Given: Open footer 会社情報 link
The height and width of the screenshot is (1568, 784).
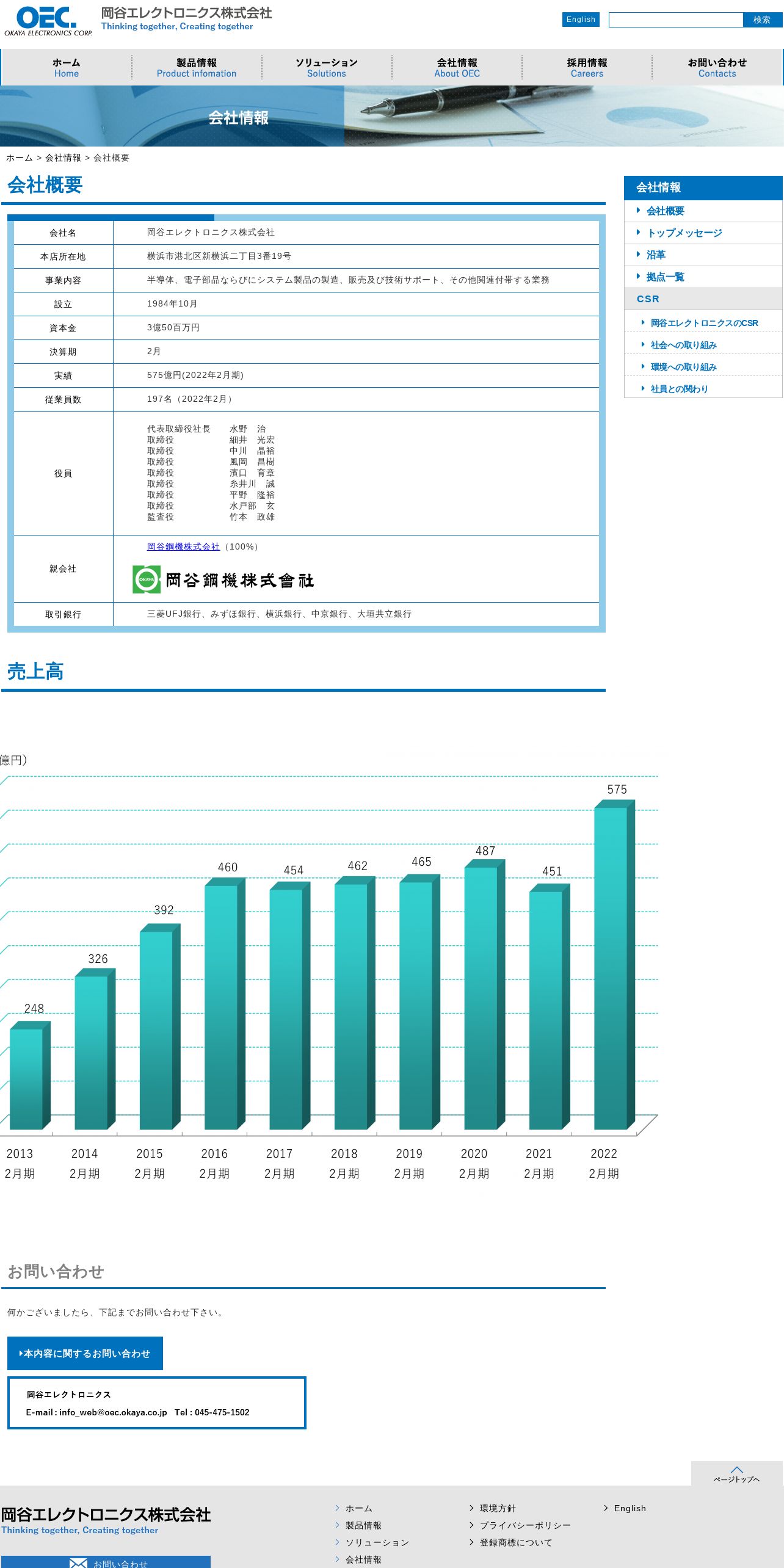Looking at the screenshot, I should click(363, 1559).
